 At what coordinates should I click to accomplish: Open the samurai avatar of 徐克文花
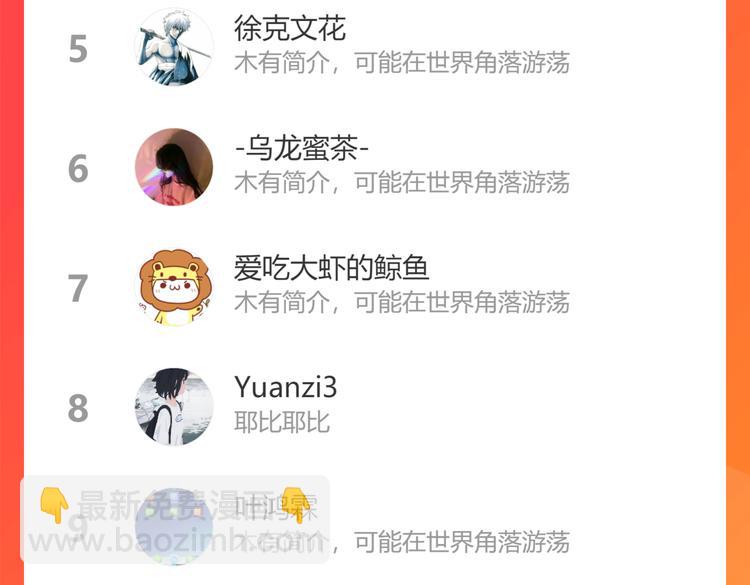[x=174, y=47]
